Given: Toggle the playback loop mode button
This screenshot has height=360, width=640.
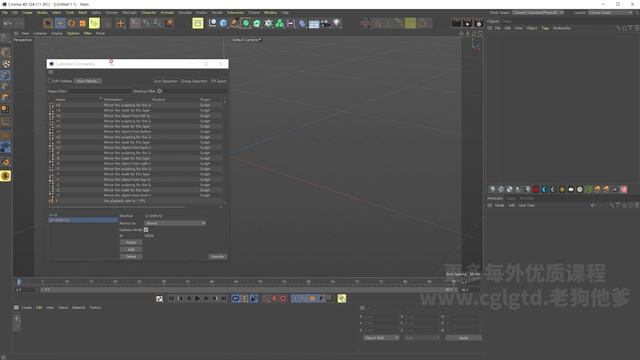Looking at the screenshot, I should point(236,299).
